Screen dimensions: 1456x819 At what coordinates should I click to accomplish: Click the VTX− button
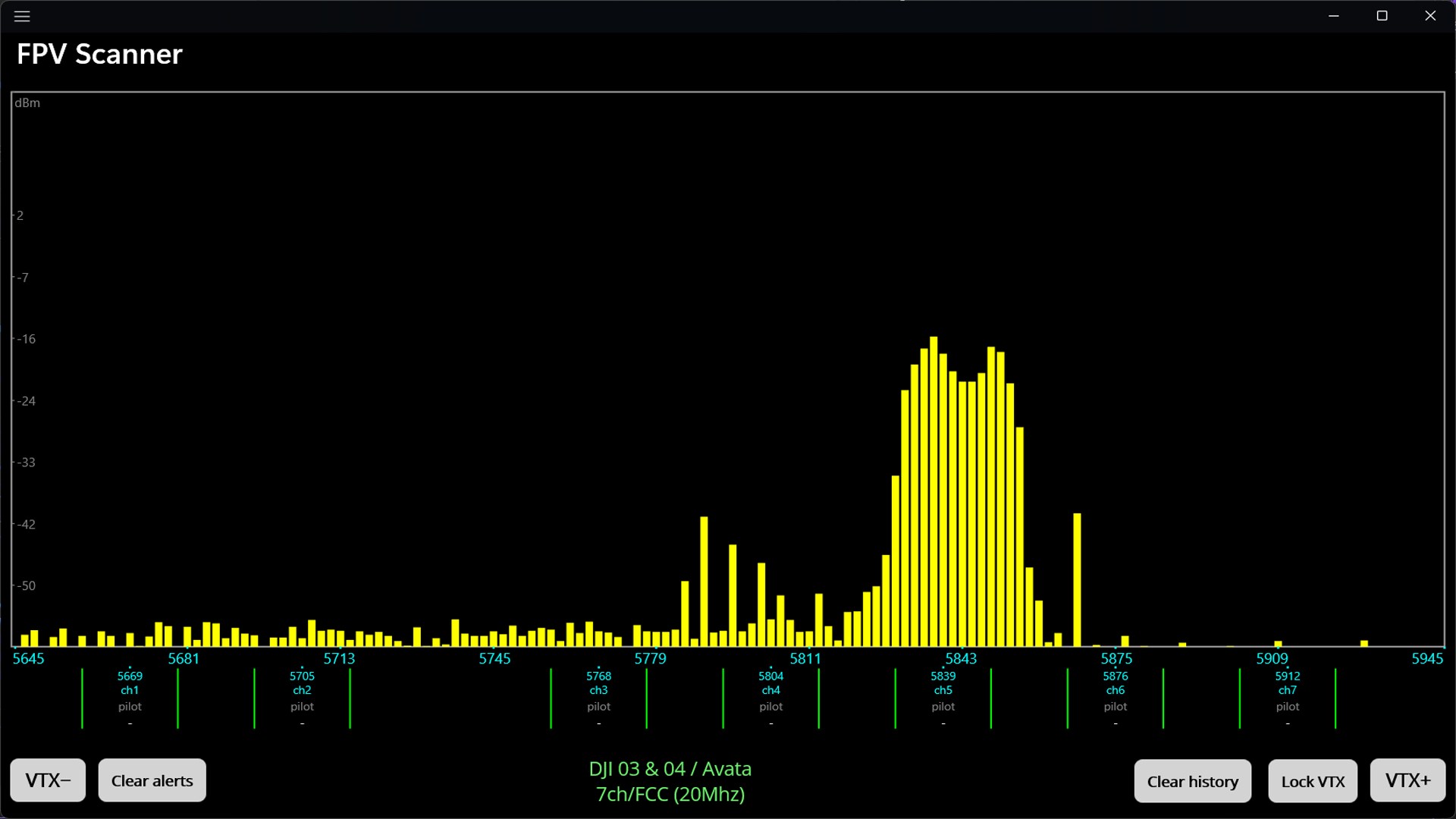[48, 780]
